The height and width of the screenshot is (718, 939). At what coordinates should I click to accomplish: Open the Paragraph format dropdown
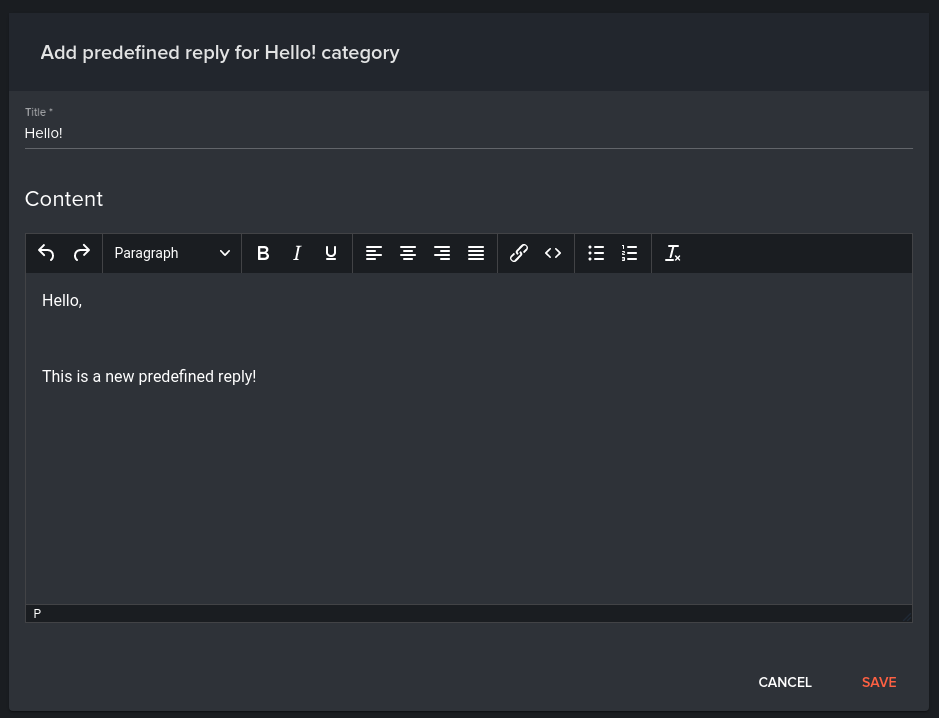pyautogui.click(x=172, y=253)
